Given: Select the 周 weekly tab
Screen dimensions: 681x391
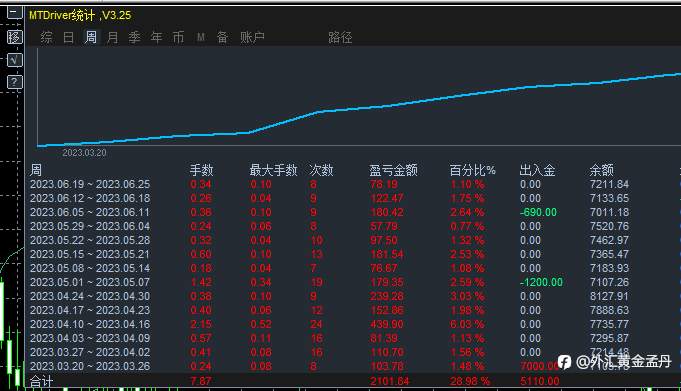Looking at the screenshot, I should click(x=91, y=37).
